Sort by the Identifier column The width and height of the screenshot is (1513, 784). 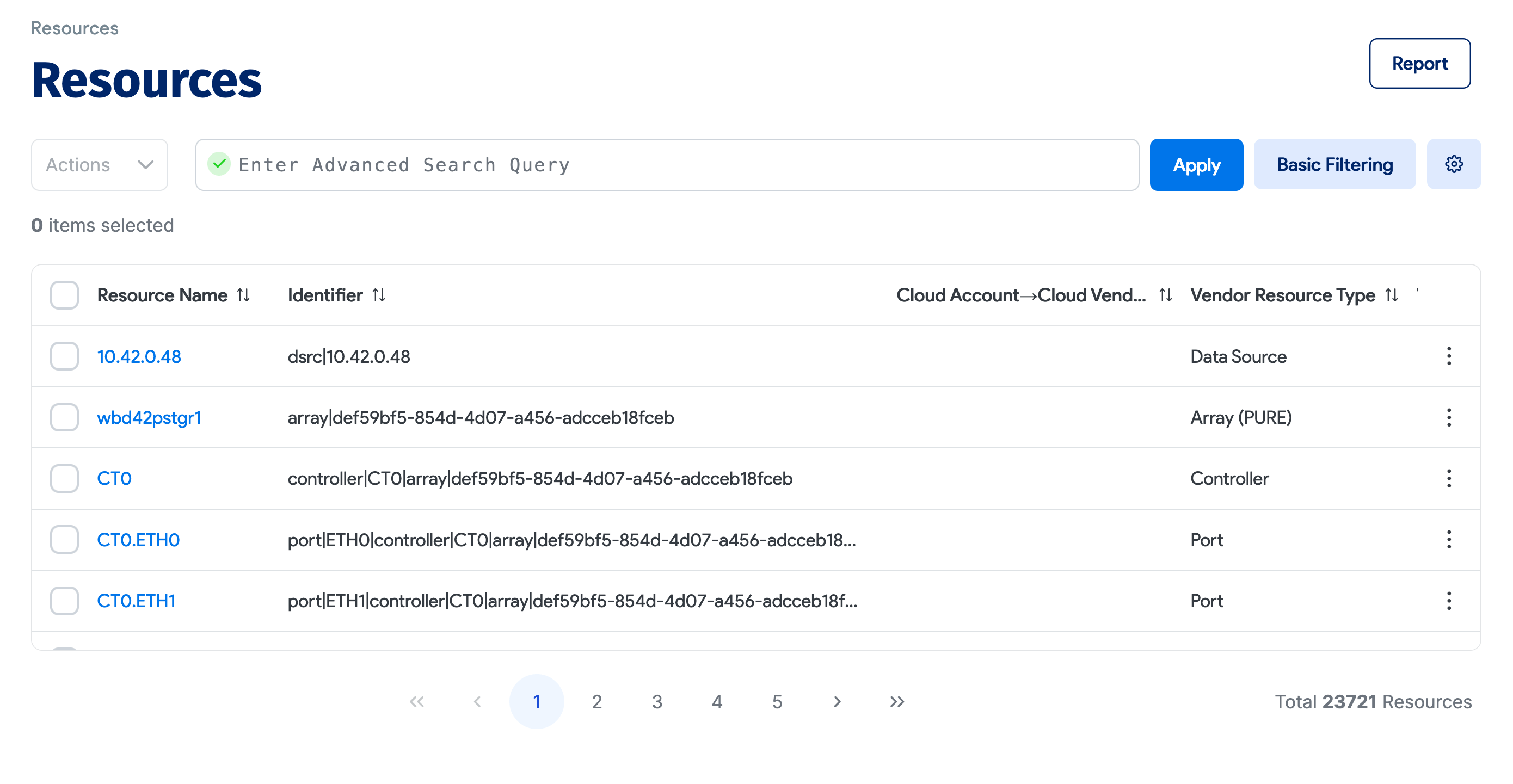click(379, 295)
